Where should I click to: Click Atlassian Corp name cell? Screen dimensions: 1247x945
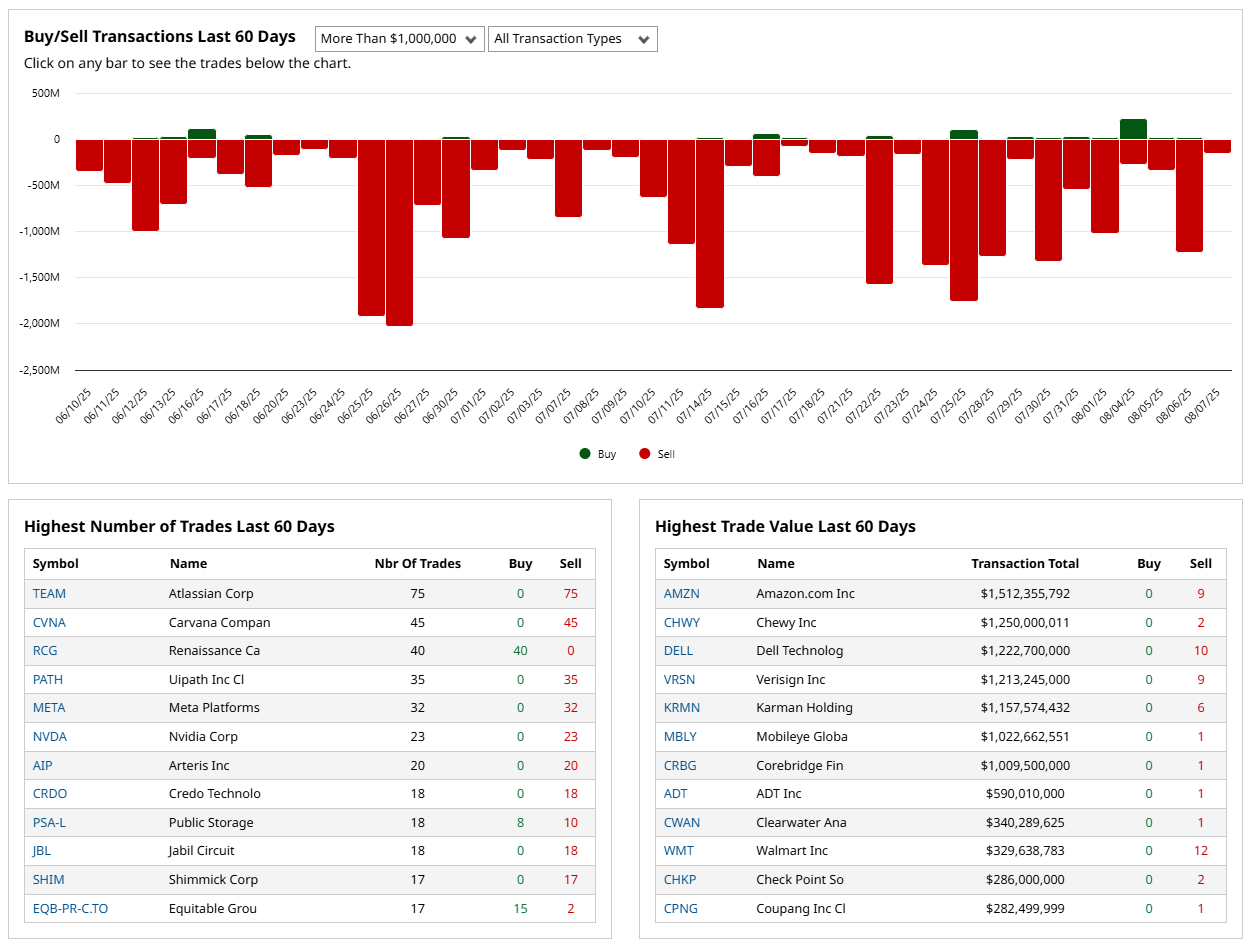[211, 594]
